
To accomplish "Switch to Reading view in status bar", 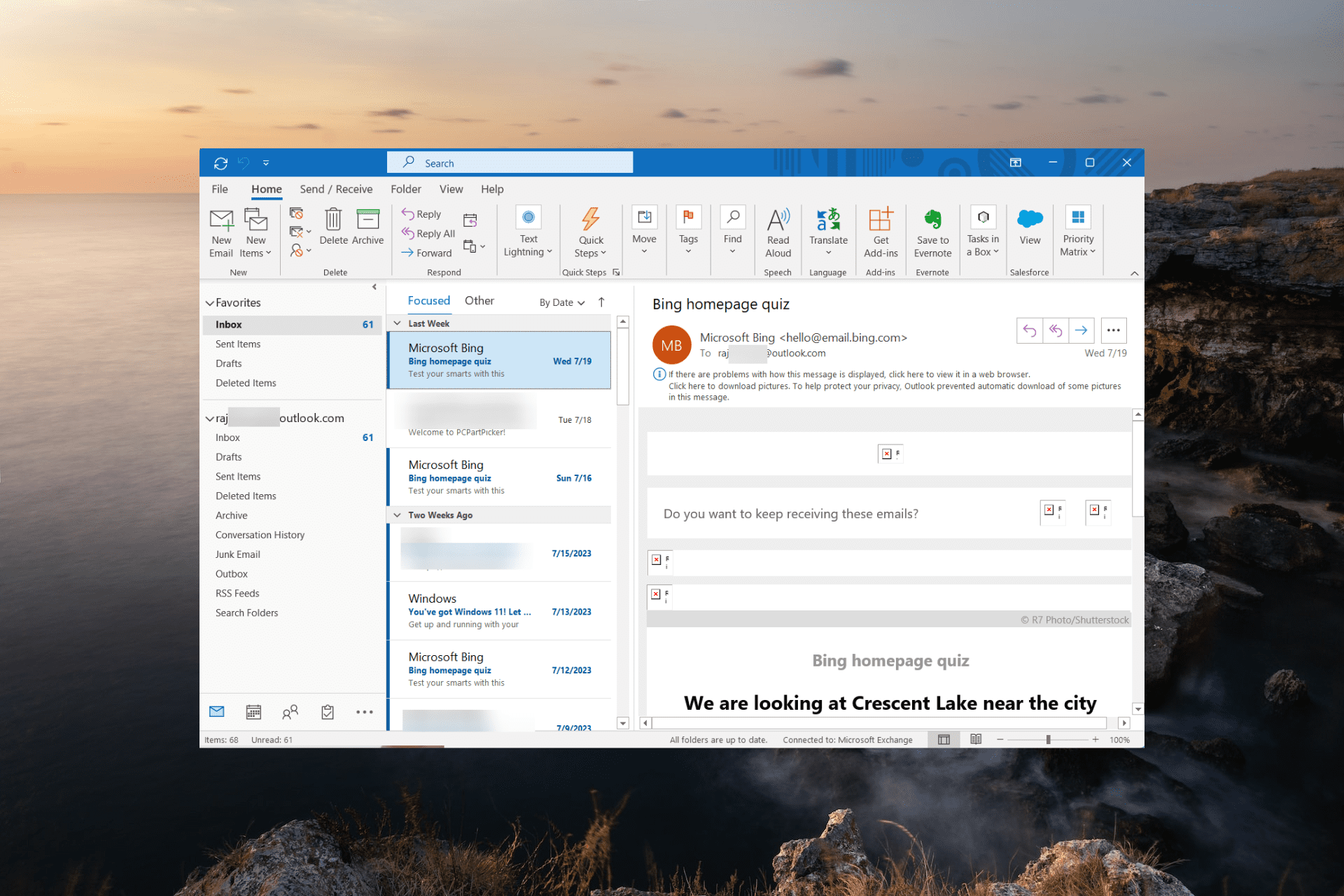I will [976, 739].
